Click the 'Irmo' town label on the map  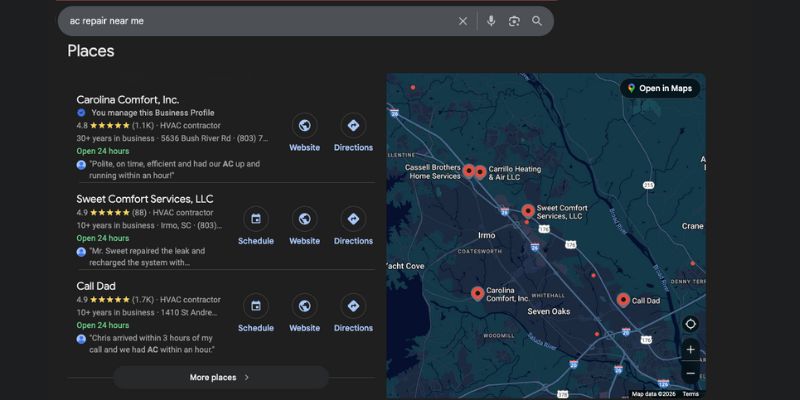tap(486, 235)
